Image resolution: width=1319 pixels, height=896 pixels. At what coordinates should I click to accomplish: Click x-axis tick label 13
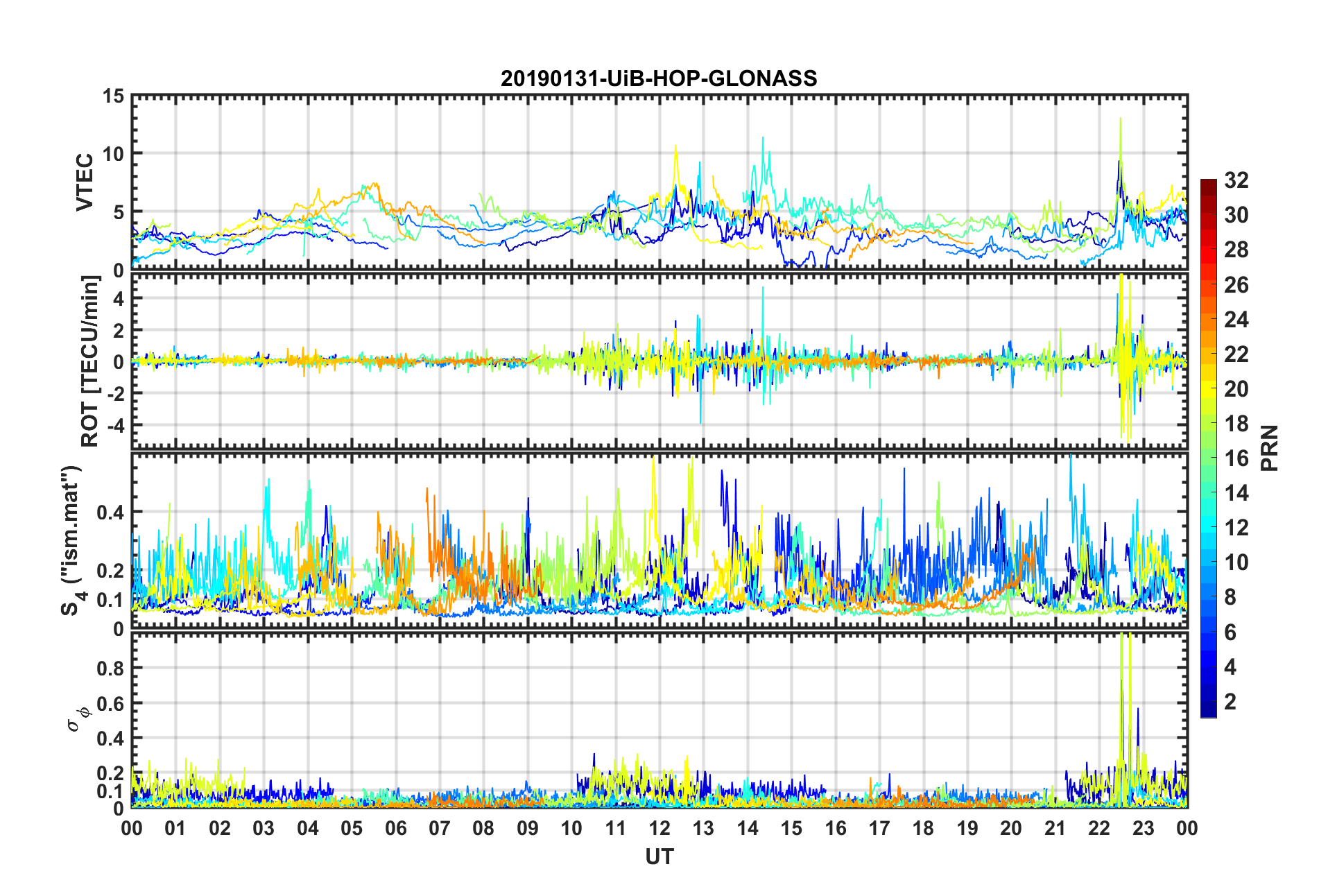coord(703,828)
